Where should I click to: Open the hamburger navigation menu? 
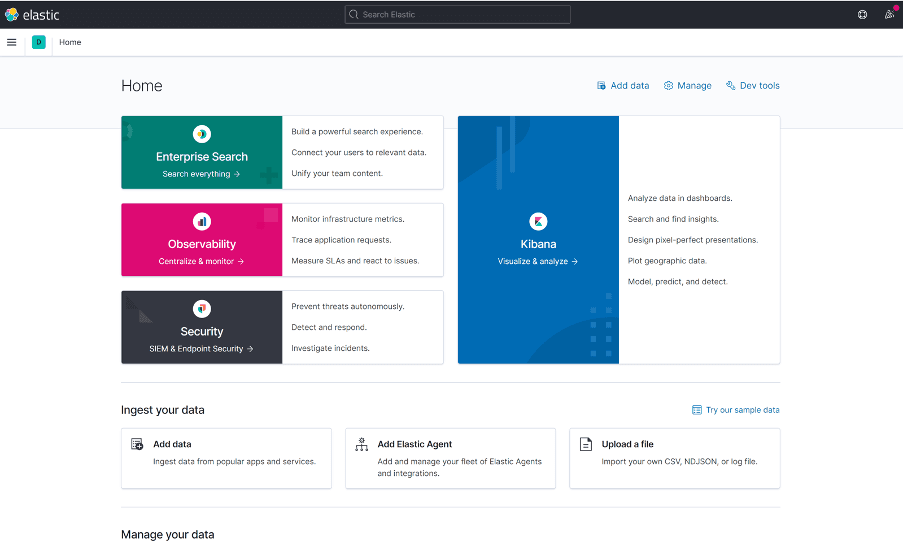[12, 42]
